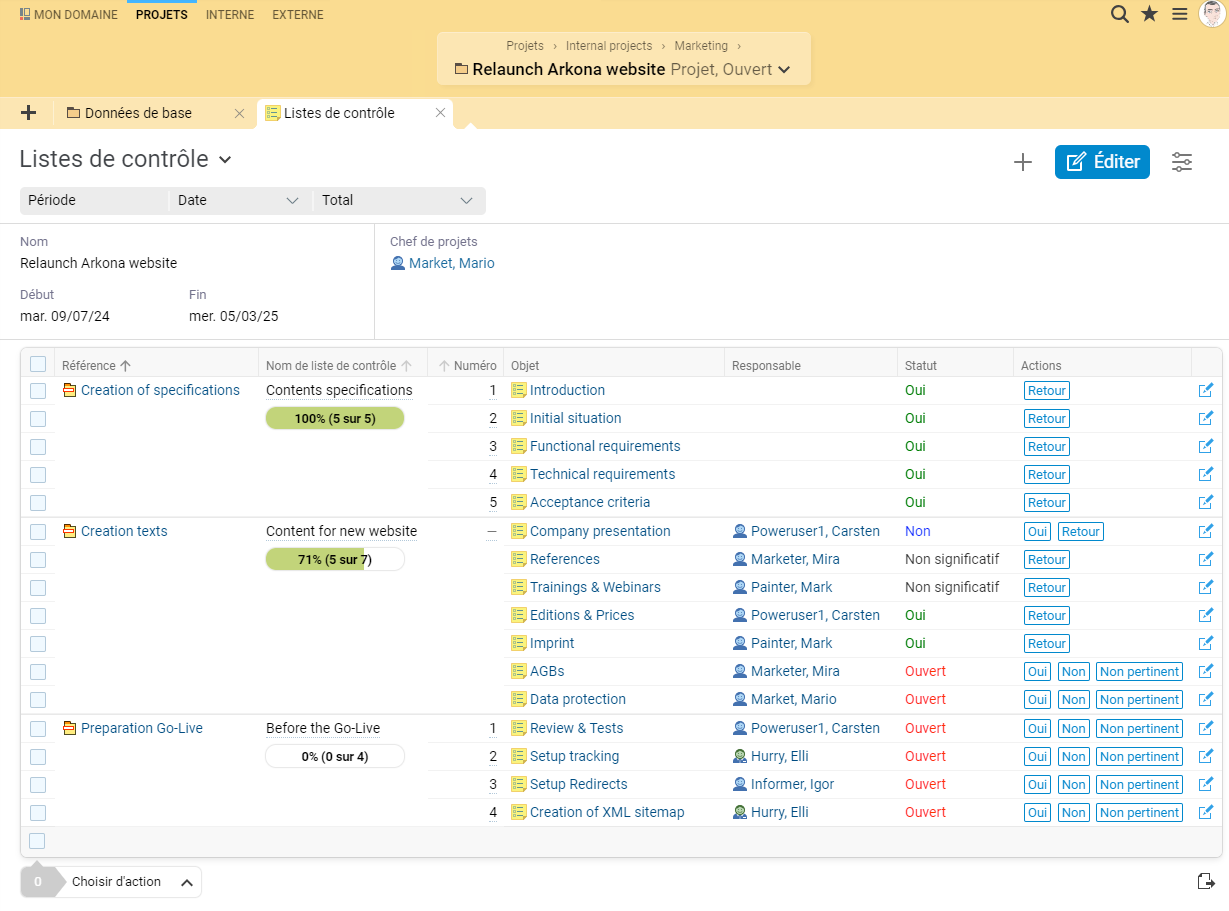Open view settings sliders icon

tap(1182, 162)
